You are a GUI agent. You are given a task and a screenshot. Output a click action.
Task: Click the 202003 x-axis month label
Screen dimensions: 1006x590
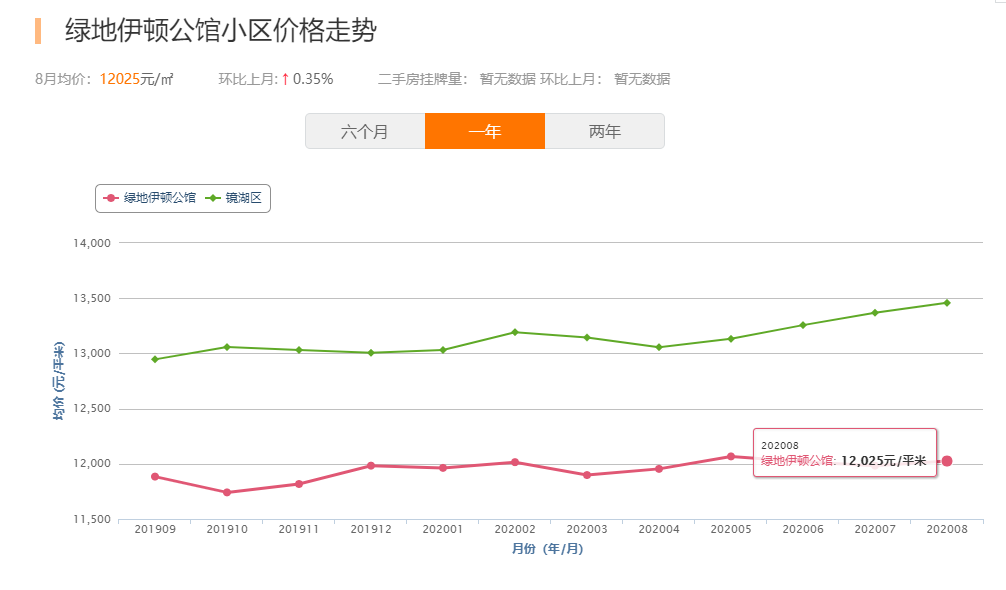click(587, 529)
